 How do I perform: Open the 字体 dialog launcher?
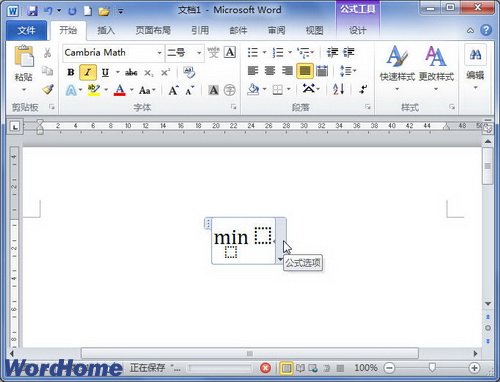click(234, 107)
